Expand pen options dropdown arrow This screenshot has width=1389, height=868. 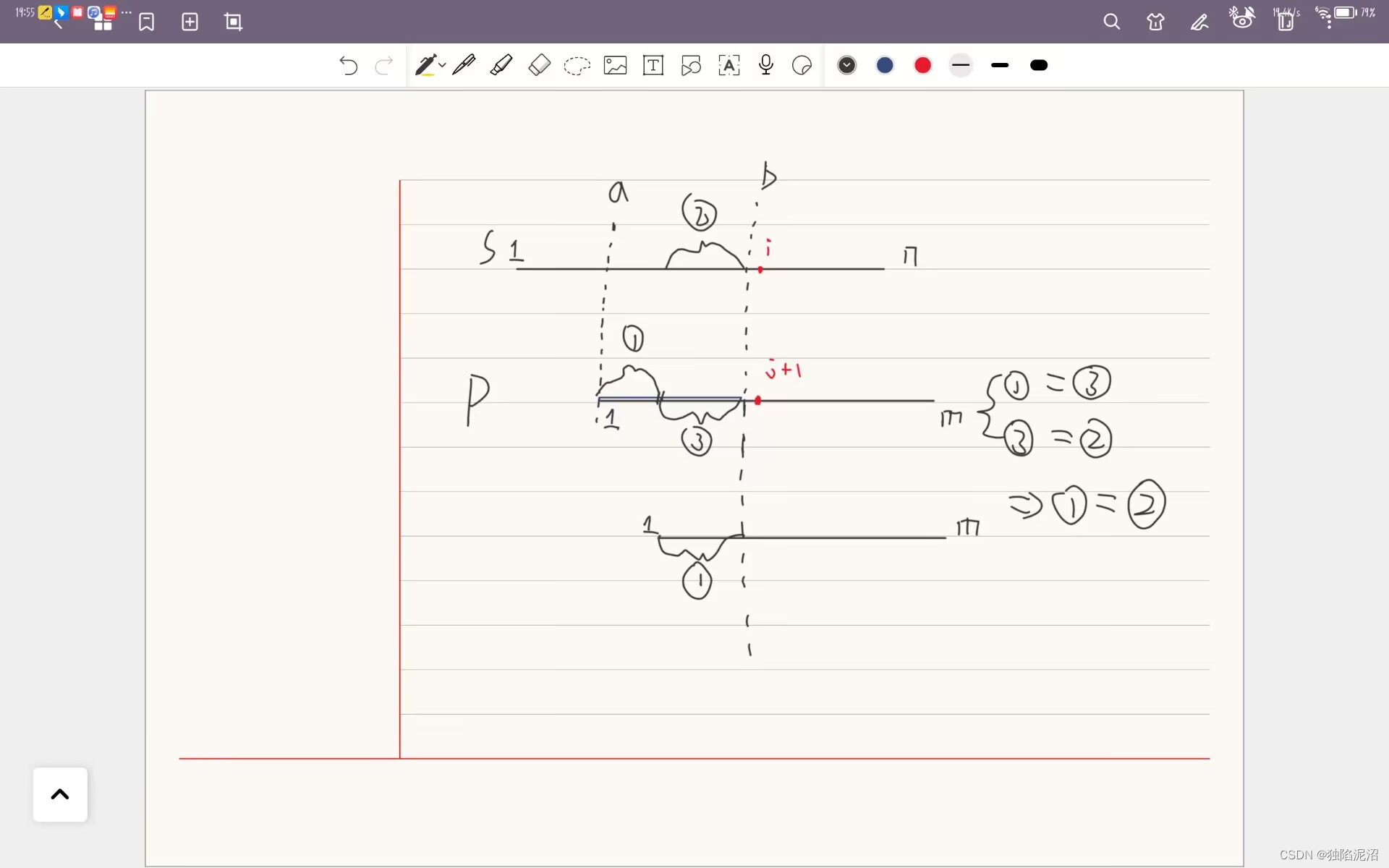click(x=442, y=65)
